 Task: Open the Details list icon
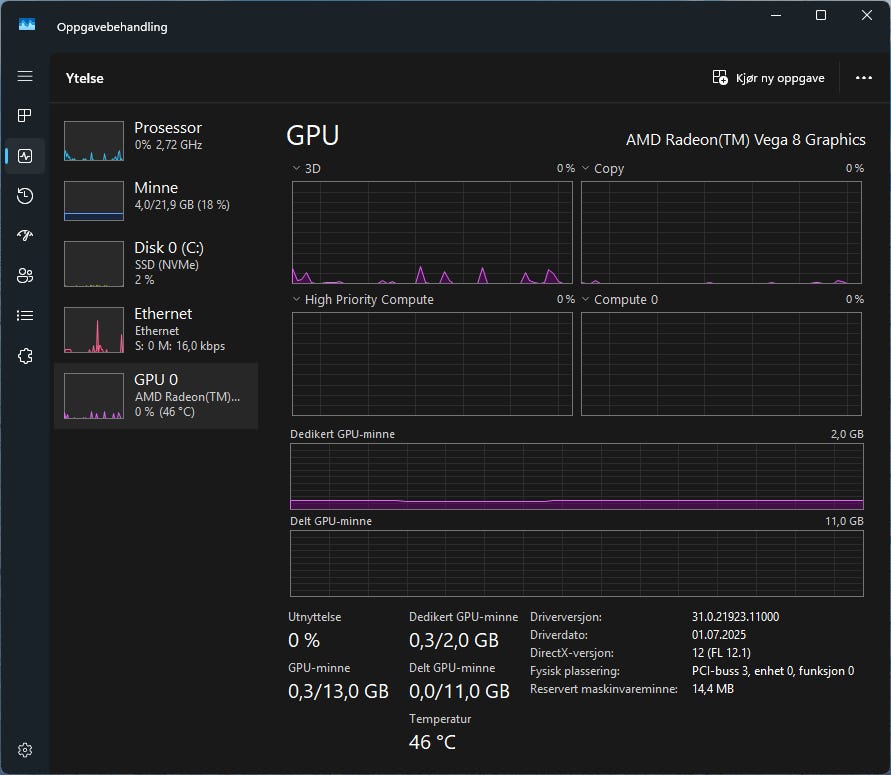[x=25, y=316]
